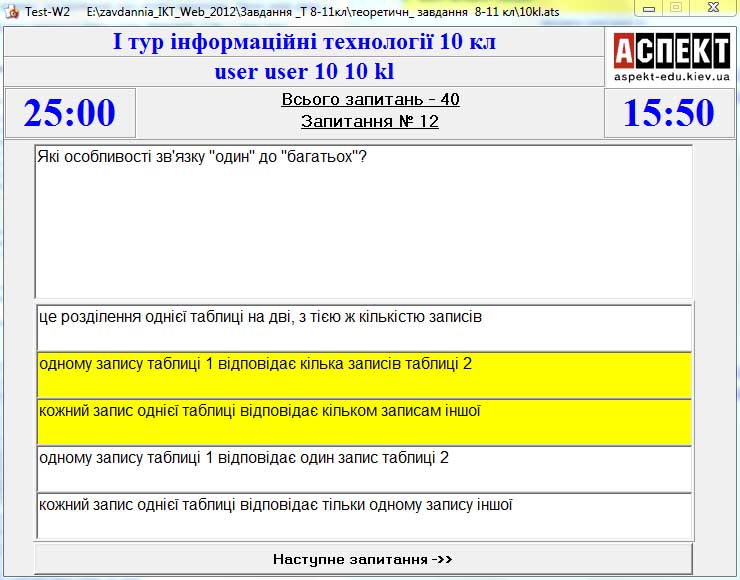Click the "user user 10 10 kl" line
Viewport: 740px width, 580px height.
tap(303, 72)
